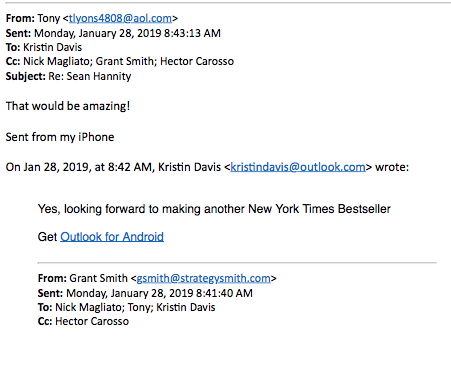Click the name Grant Smith in the quoted From line
Screen dimensions: 451x368
[x=98, y=278]
